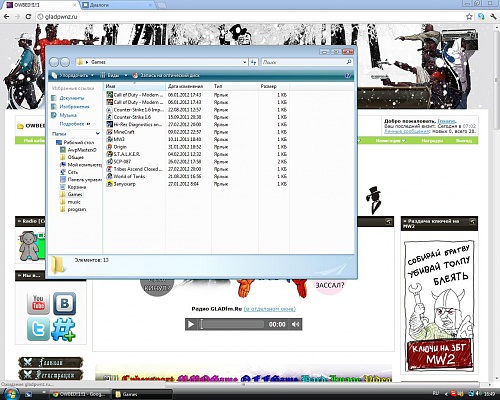
Task: Open Изображения favorite link
Action: pos(70,107)
